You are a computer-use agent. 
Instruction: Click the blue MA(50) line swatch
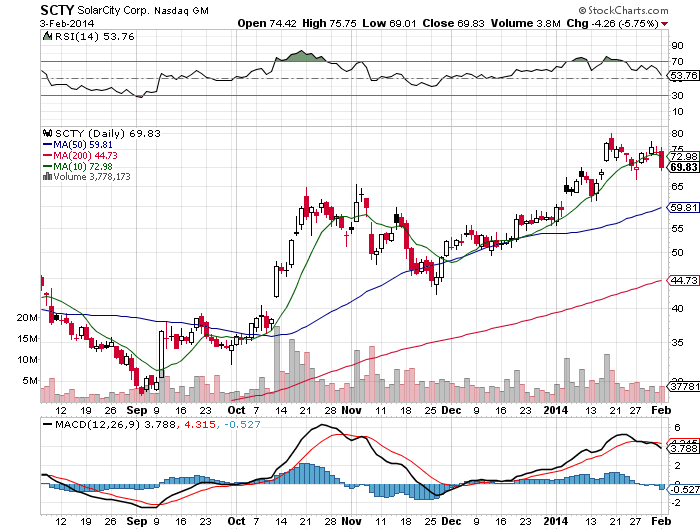pos(47,145)
